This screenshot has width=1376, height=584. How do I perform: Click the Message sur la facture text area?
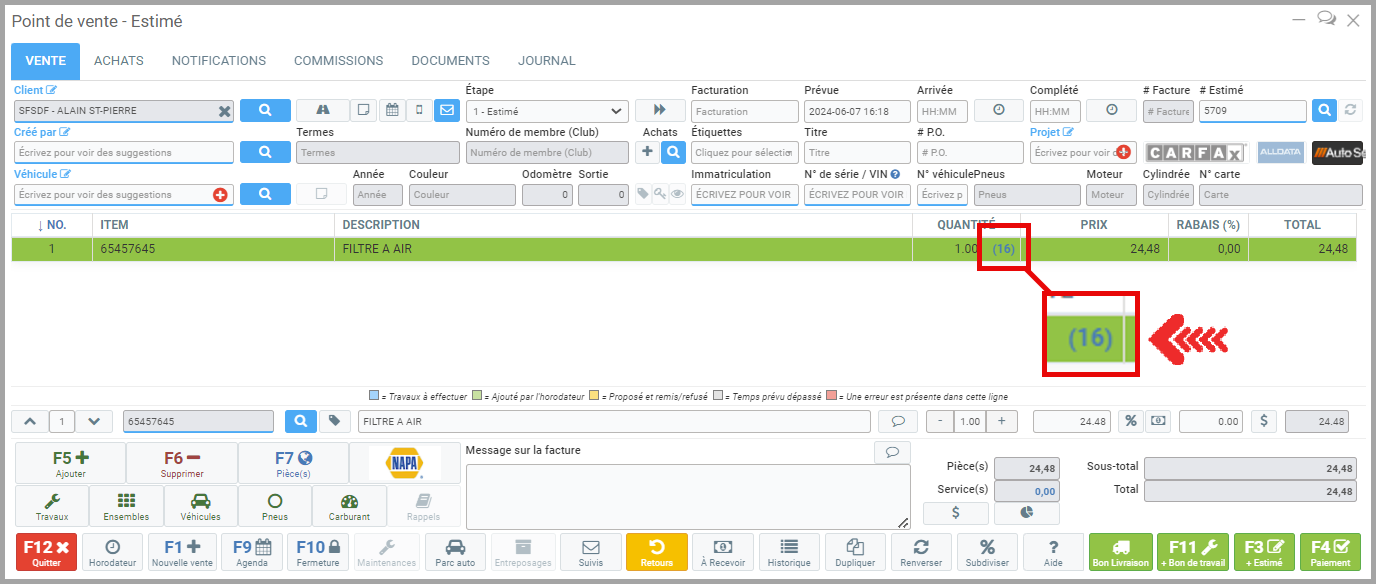(x=687, y=496)
